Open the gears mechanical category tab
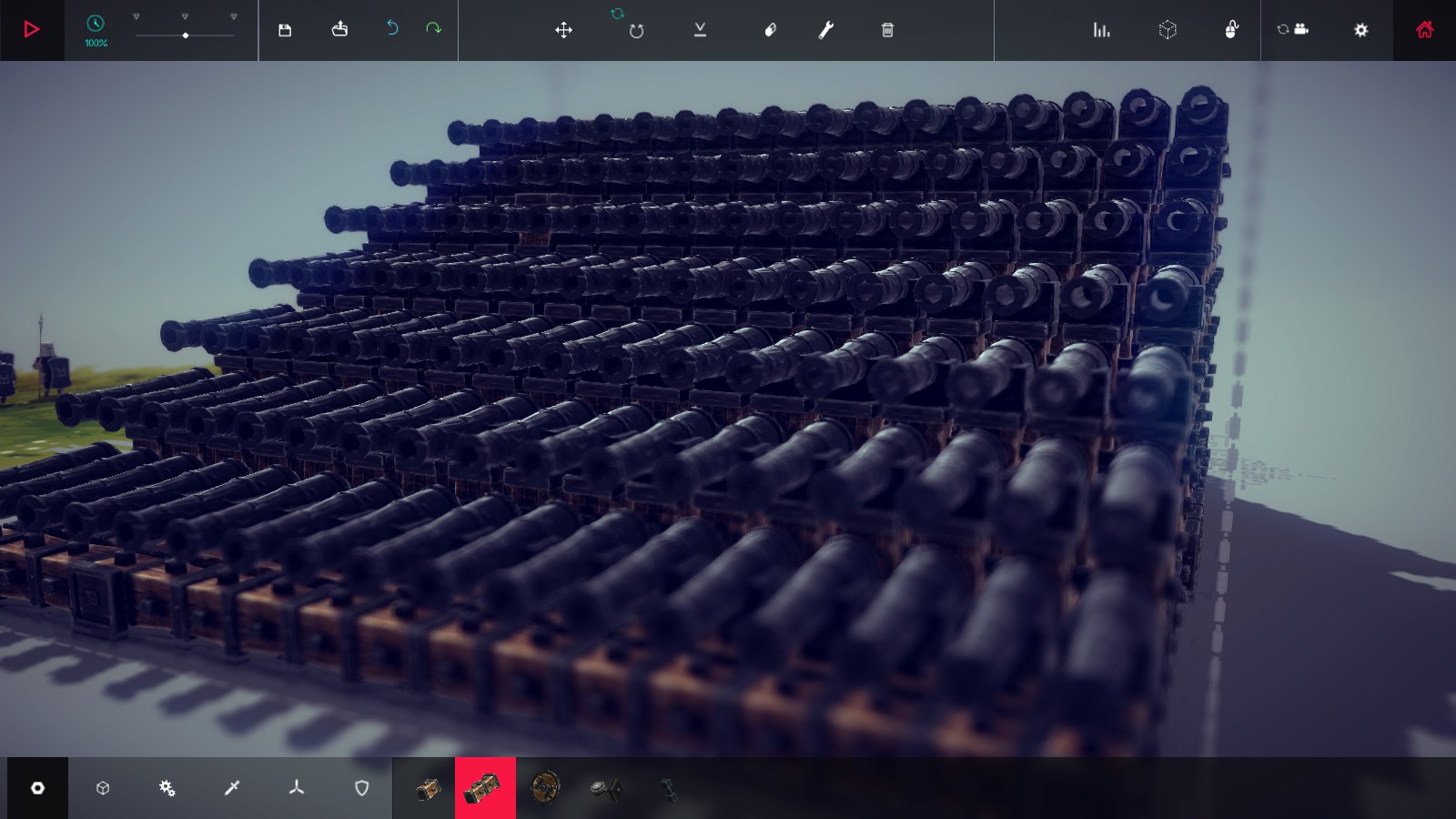The image size is (1456, 819). (167, 788)
